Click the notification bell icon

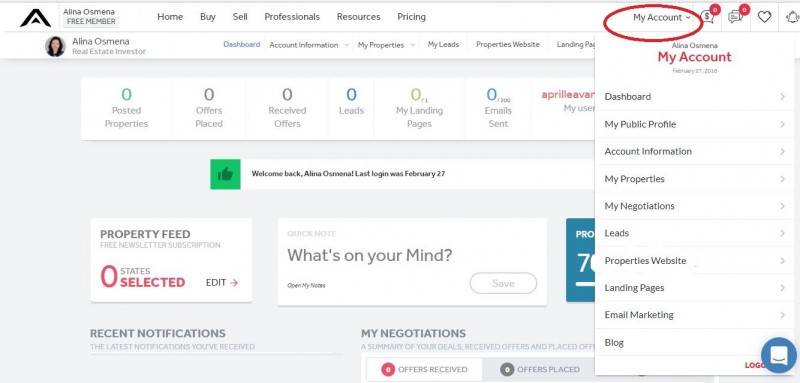(792, 17)
